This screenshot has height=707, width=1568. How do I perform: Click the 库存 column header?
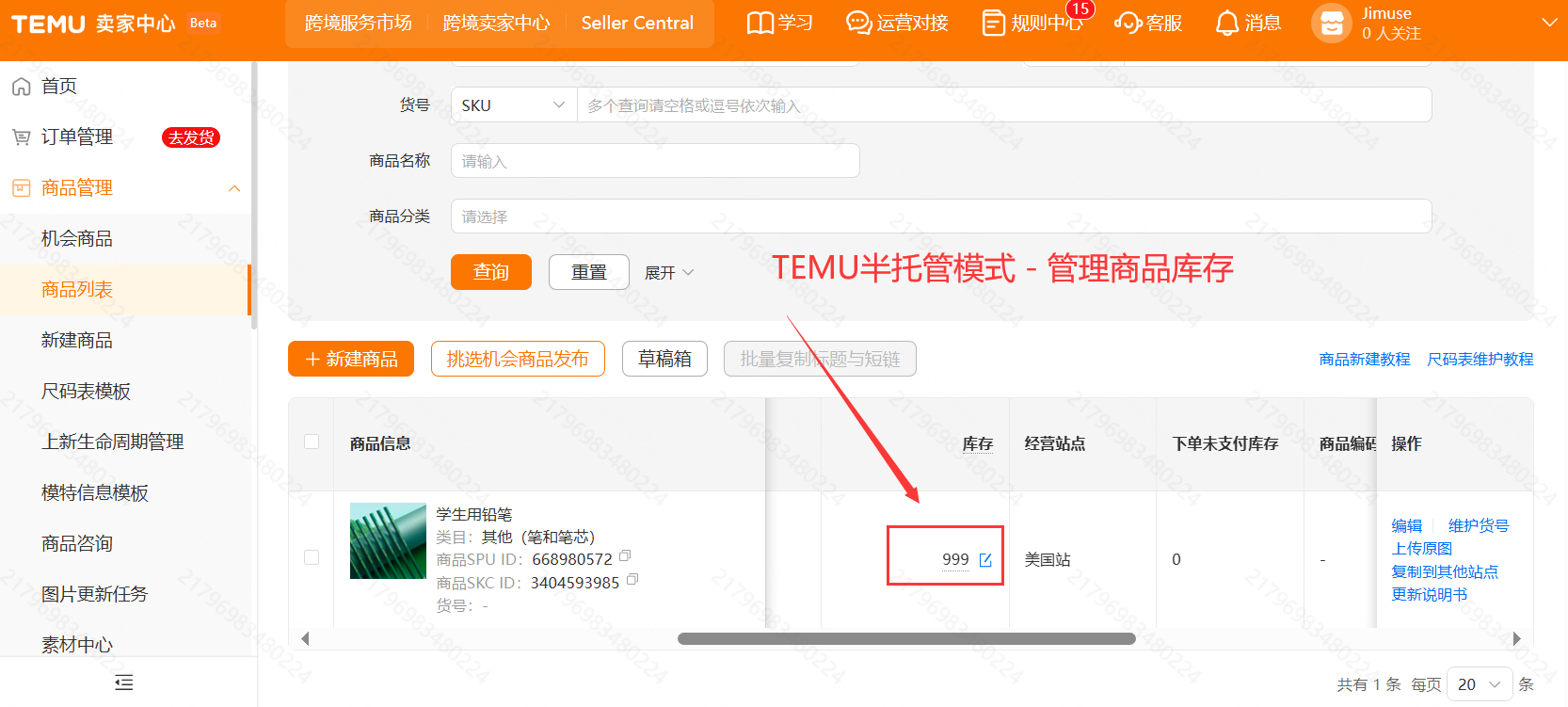(978, 443)
